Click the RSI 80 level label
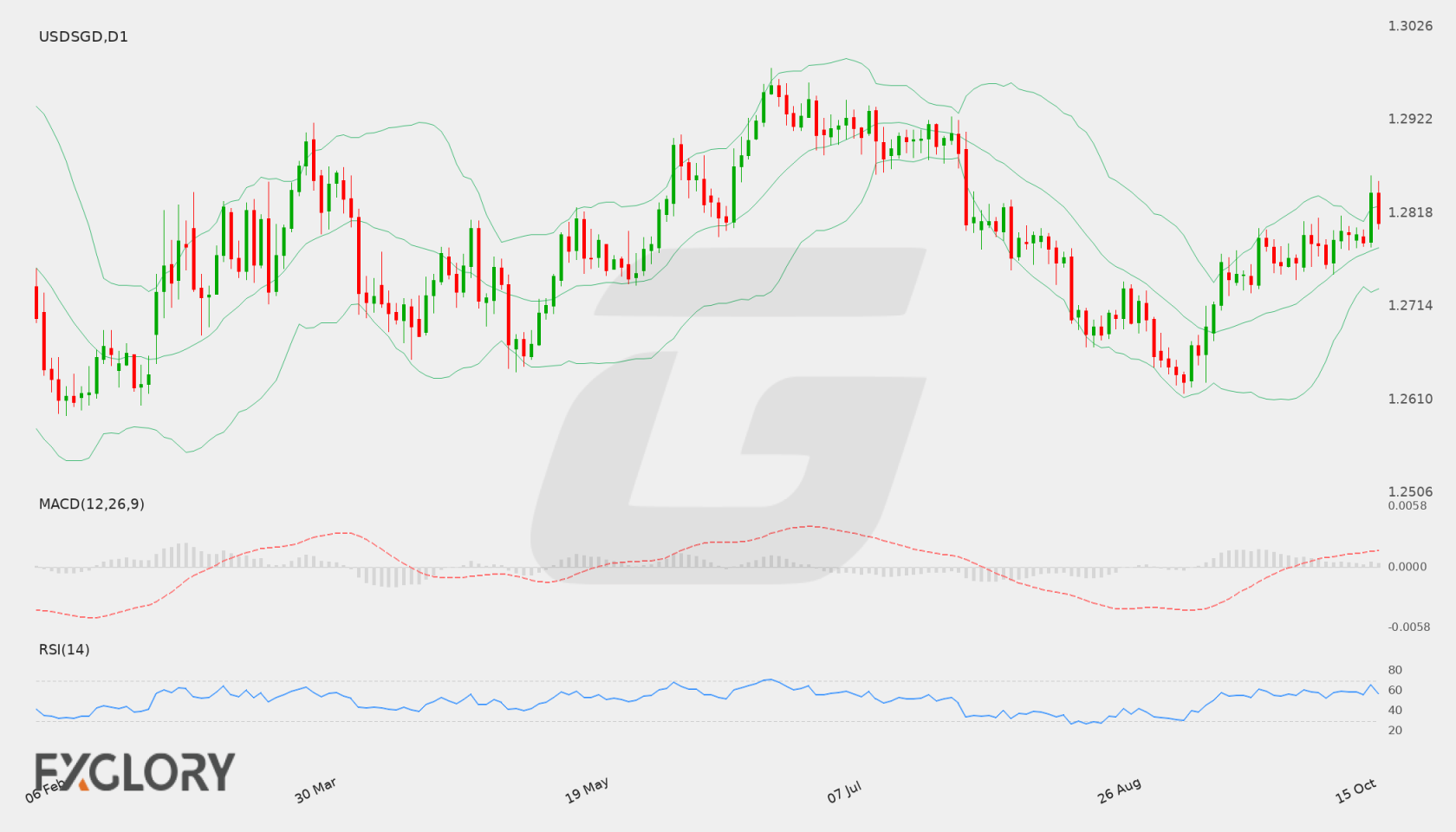1456x832 pixels. [x=1395, y=670]
